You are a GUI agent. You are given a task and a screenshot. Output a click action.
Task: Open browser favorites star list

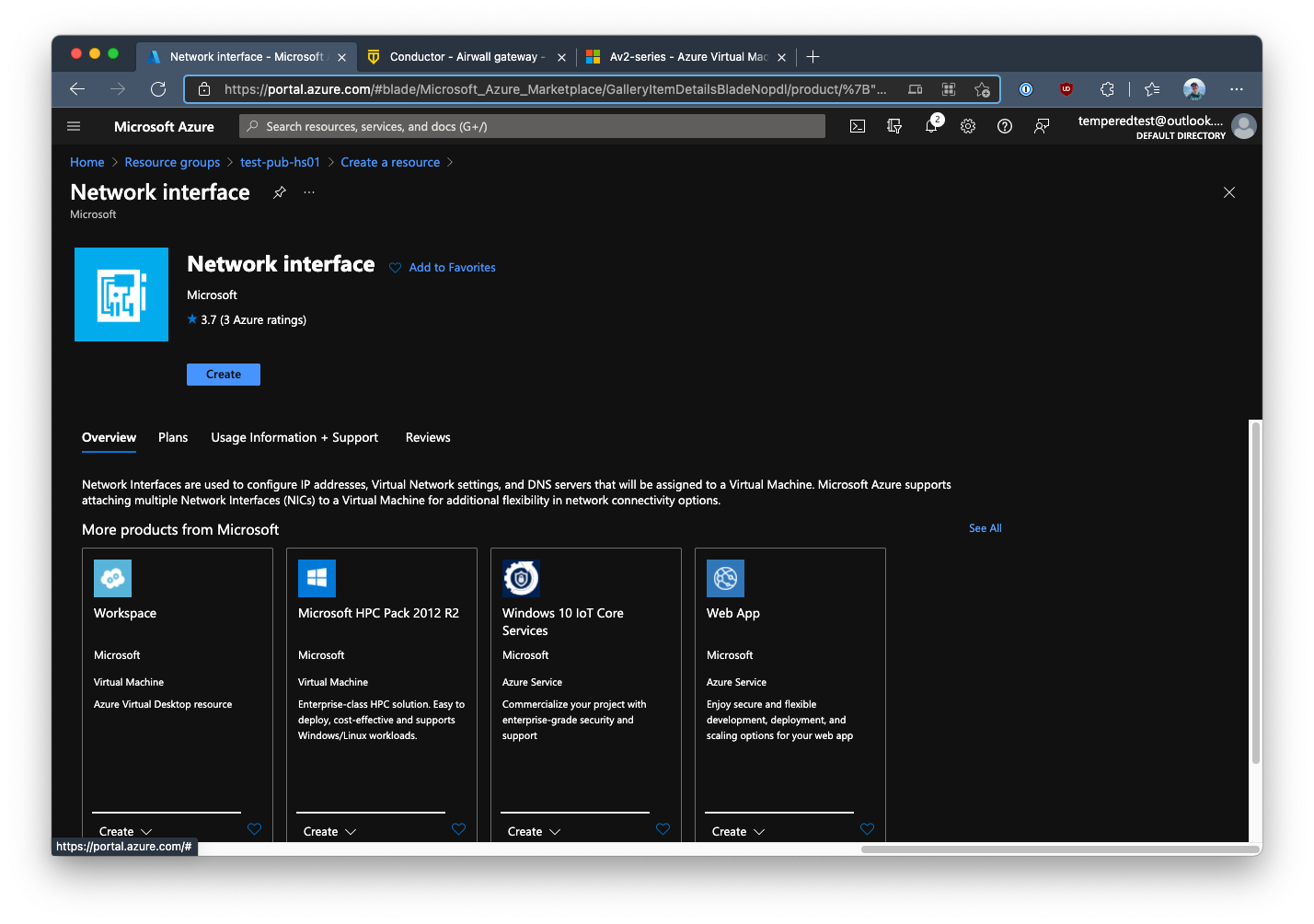click(1152, 89)
